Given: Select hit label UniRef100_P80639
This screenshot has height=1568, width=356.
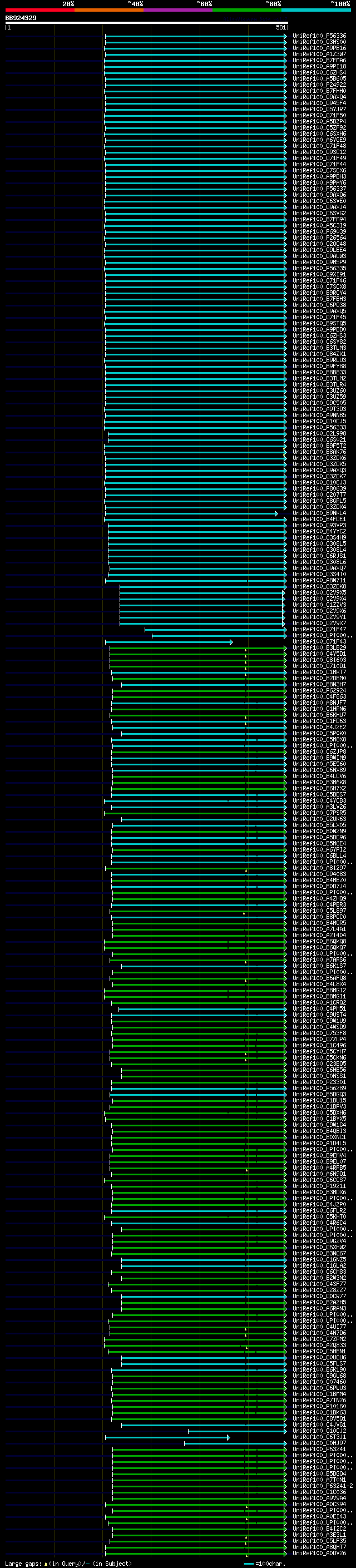Looking at the screenshot, I should pos(319,489).
